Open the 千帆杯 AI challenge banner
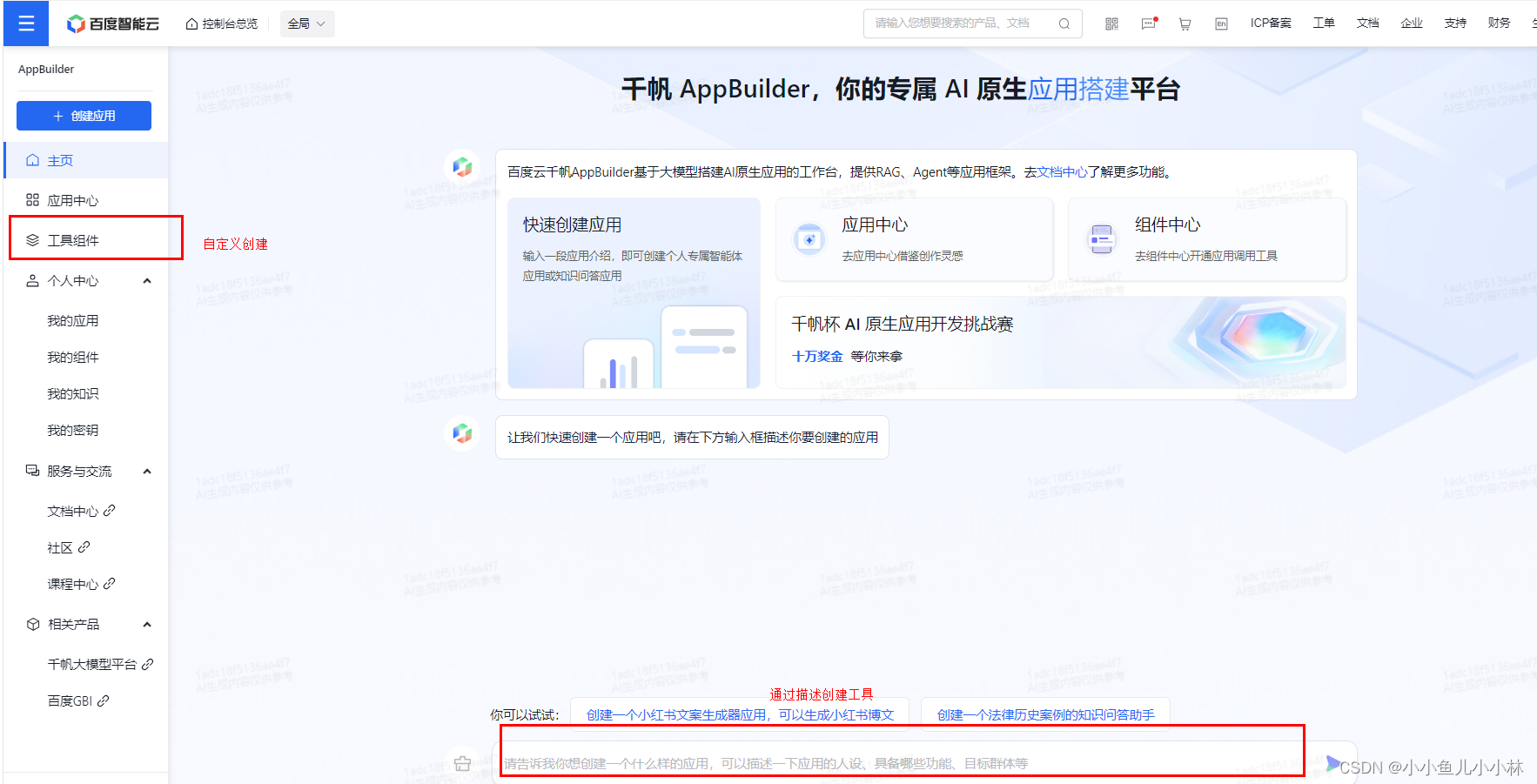1537x784 pixels. pyautogui.click(x=1061, y=342)
